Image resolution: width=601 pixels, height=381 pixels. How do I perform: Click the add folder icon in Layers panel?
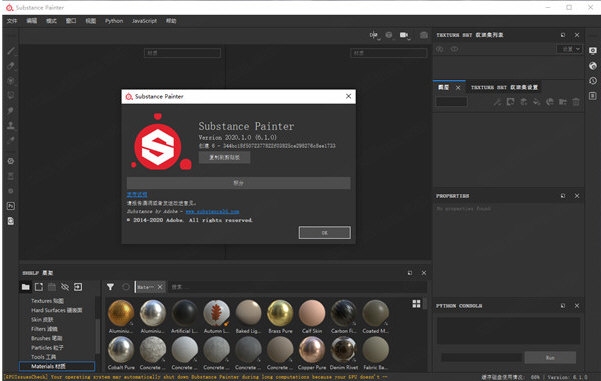click(x=563, y=102)
